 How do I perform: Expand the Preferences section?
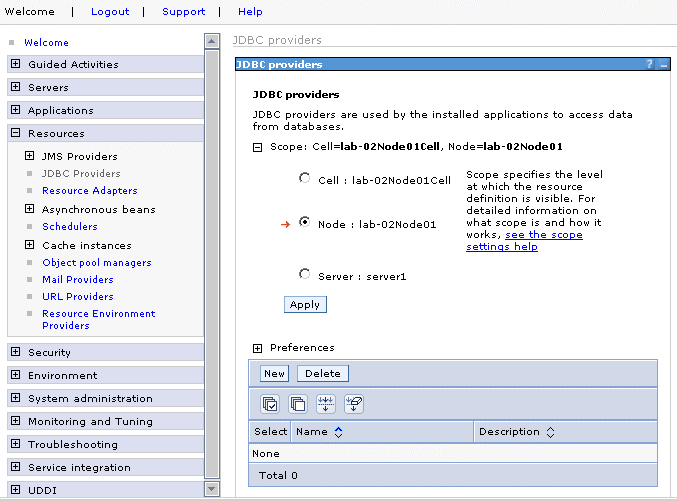point(257,348)
